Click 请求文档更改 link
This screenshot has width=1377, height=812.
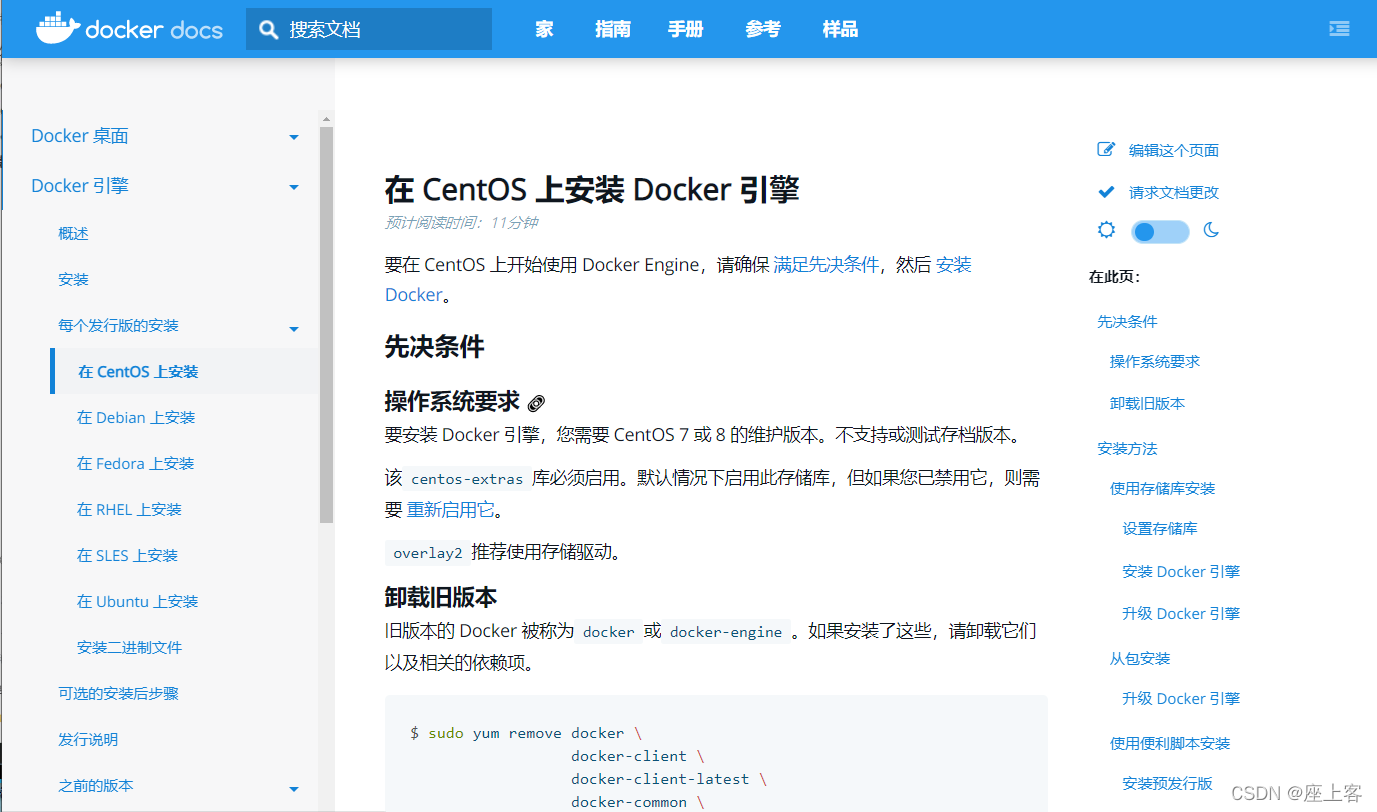1174,192
